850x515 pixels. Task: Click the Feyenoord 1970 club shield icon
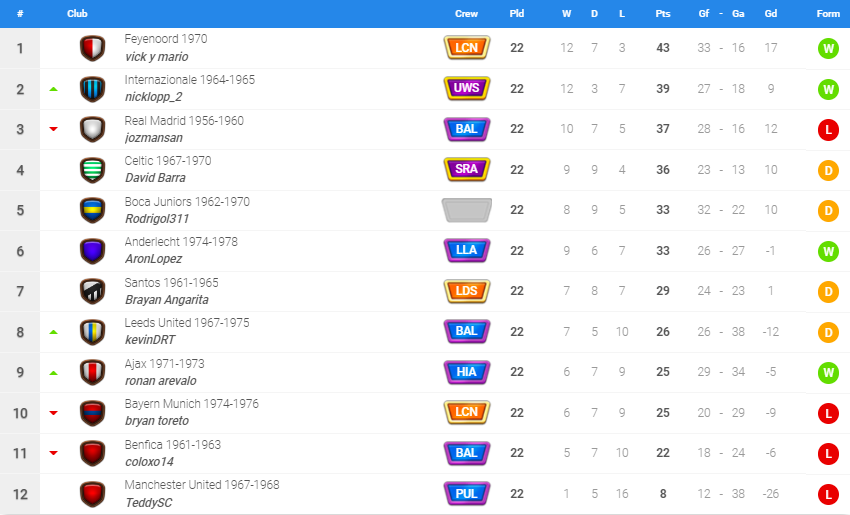click(x=93, y=48)
